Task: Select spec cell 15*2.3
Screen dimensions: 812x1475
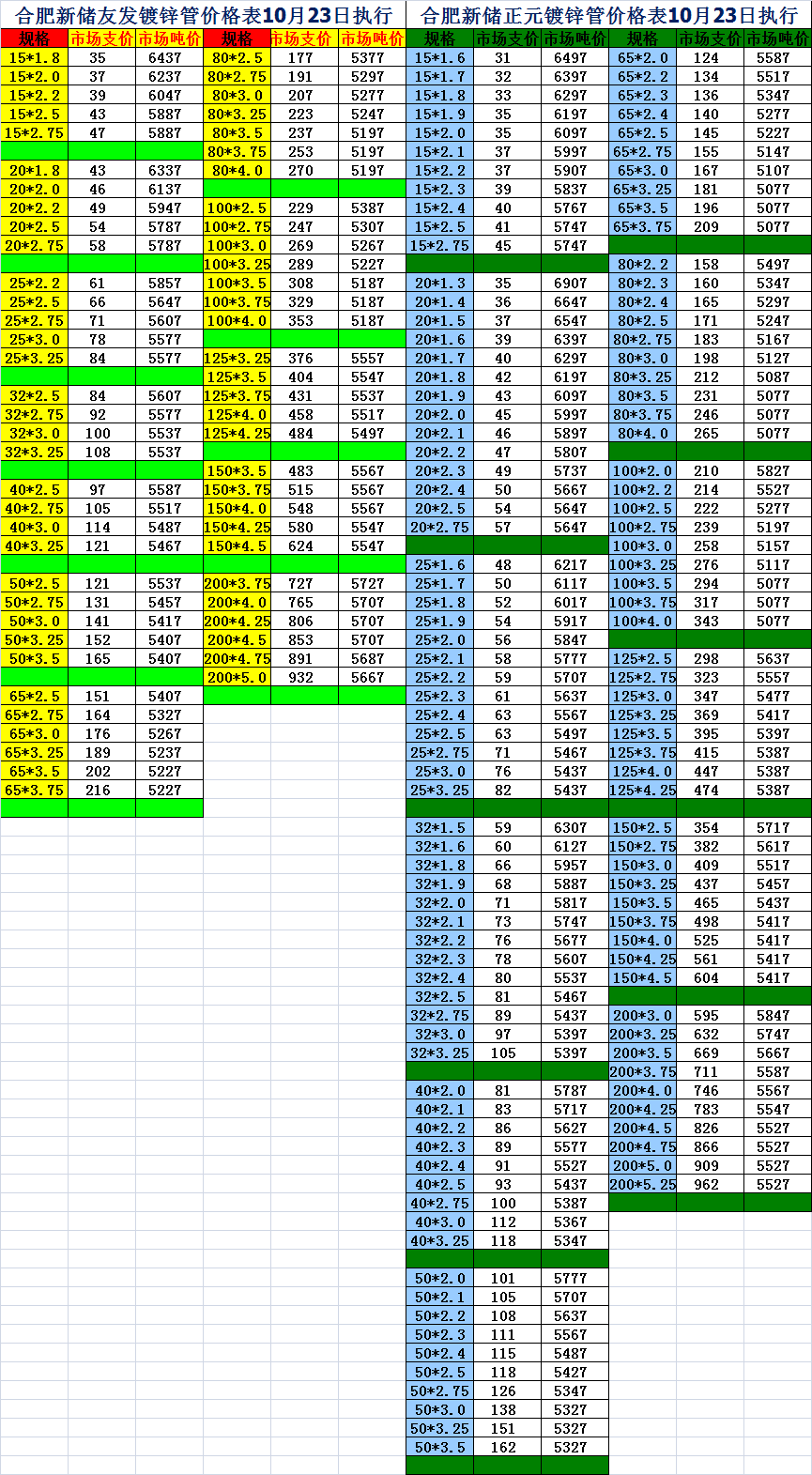Action: point(440,189)
